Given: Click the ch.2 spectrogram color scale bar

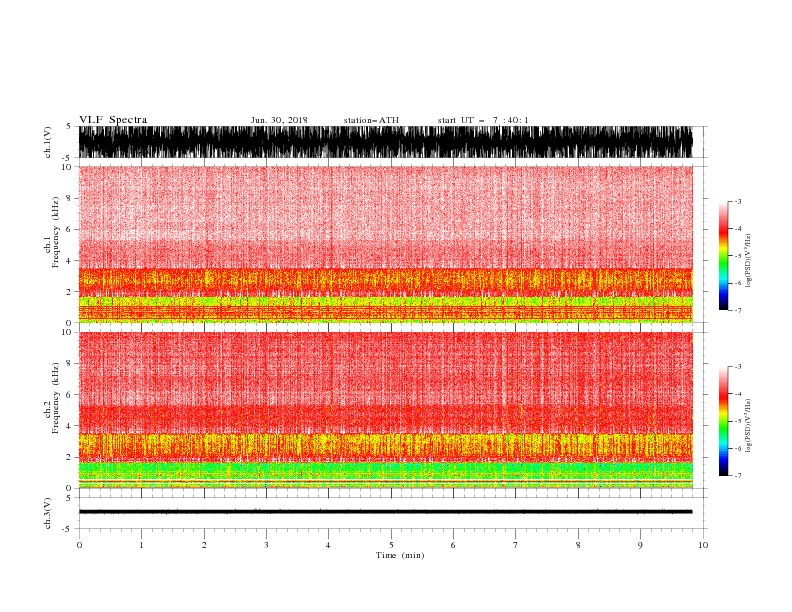Looking at the screenshot, I should pos(723,421).
